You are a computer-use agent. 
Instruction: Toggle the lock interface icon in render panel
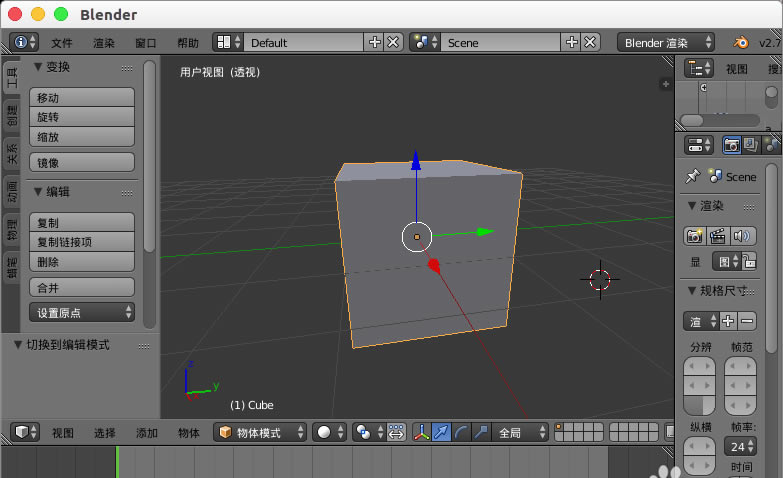(749, 262)
